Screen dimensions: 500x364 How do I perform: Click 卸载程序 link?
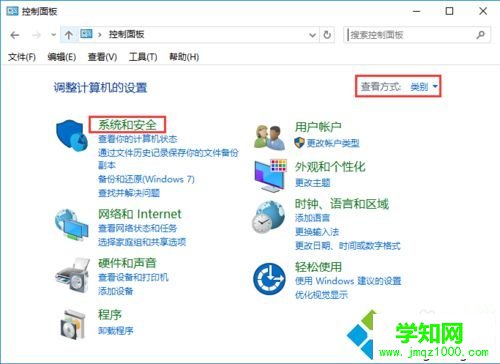pos(115,331)
